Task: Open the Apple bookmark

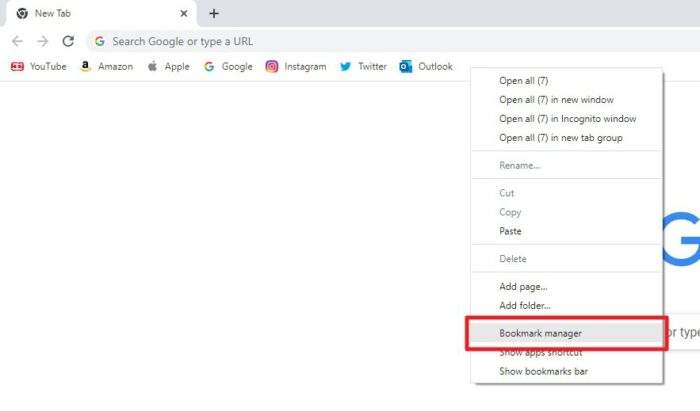Action: (168, 66)
